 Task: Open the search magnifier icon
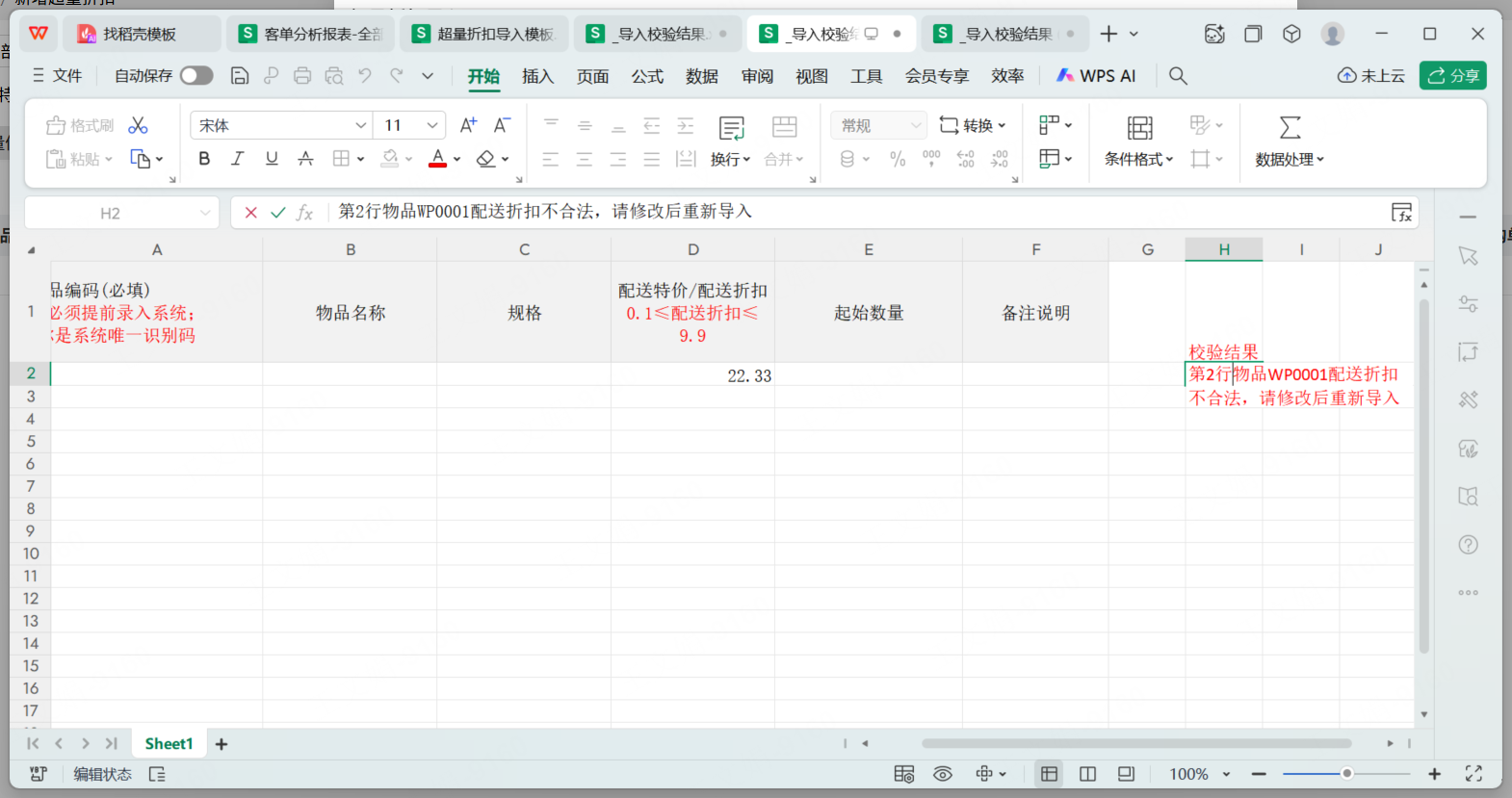1178,76
